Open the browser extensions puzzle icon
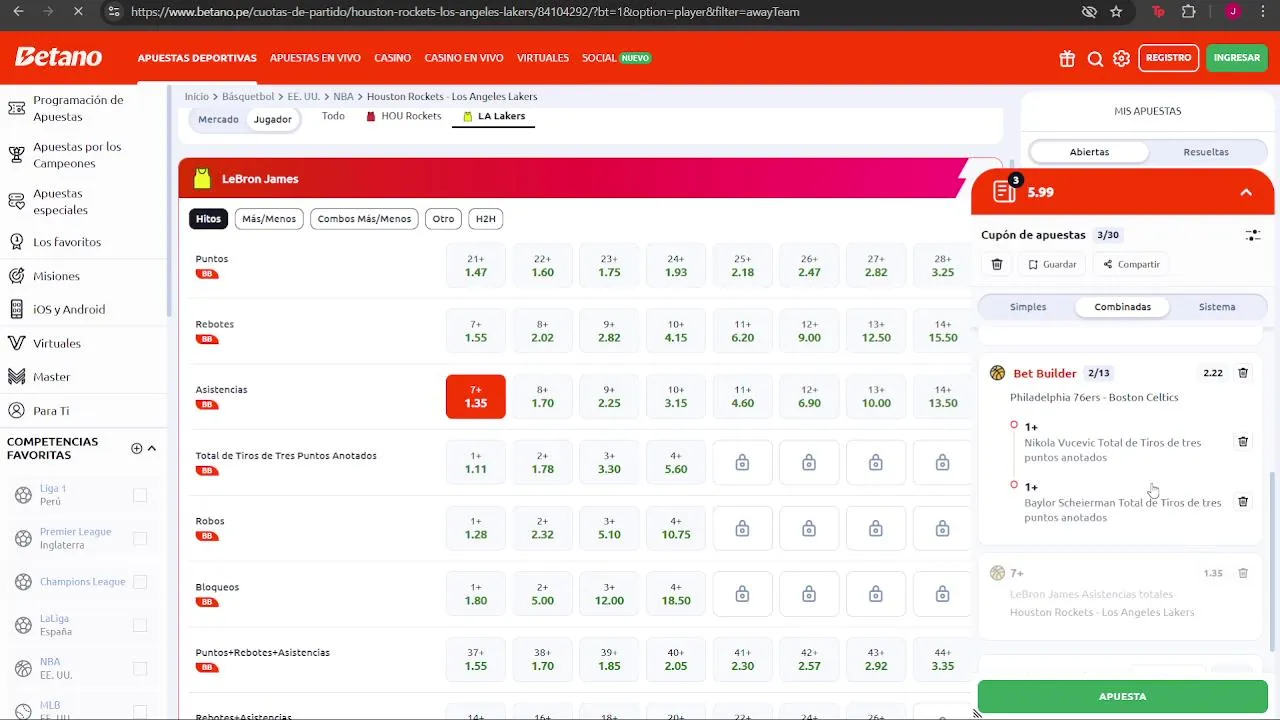This screenshot has width=1280, height=720. [1188, 12]
